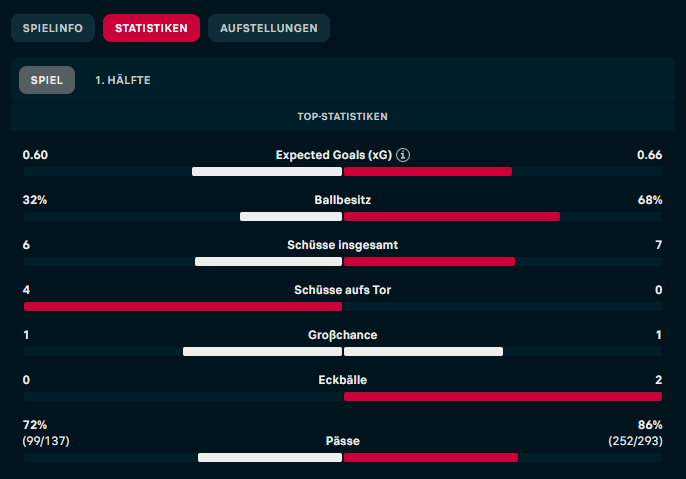
Task: Show full-match stats with Spiel toggle
Action: (47, 80)
